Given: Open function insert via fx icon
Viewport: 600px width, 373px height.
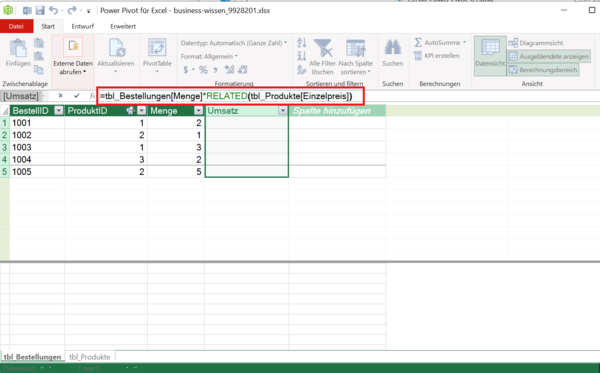Looking at the screenshot, I should [92, 96].
